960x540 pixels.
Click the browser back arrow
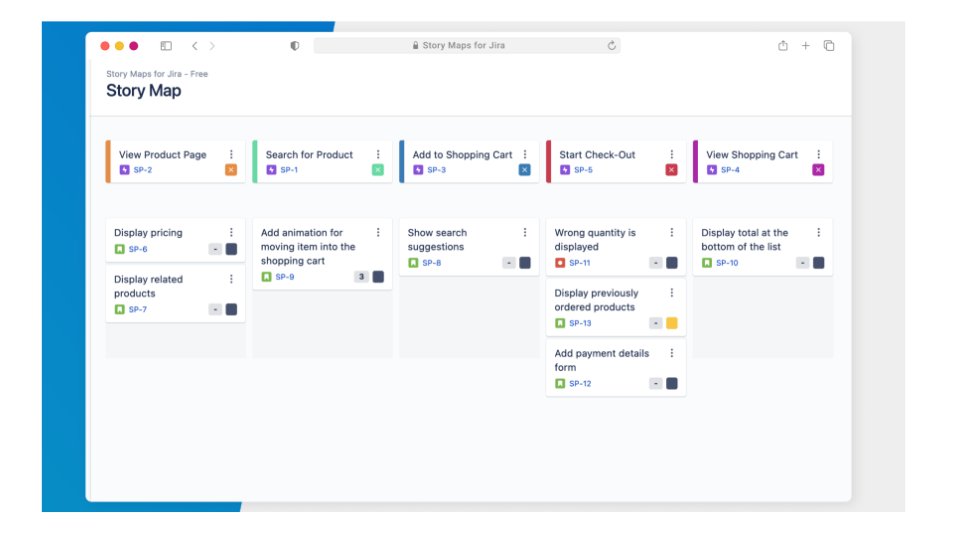(194, 46)
